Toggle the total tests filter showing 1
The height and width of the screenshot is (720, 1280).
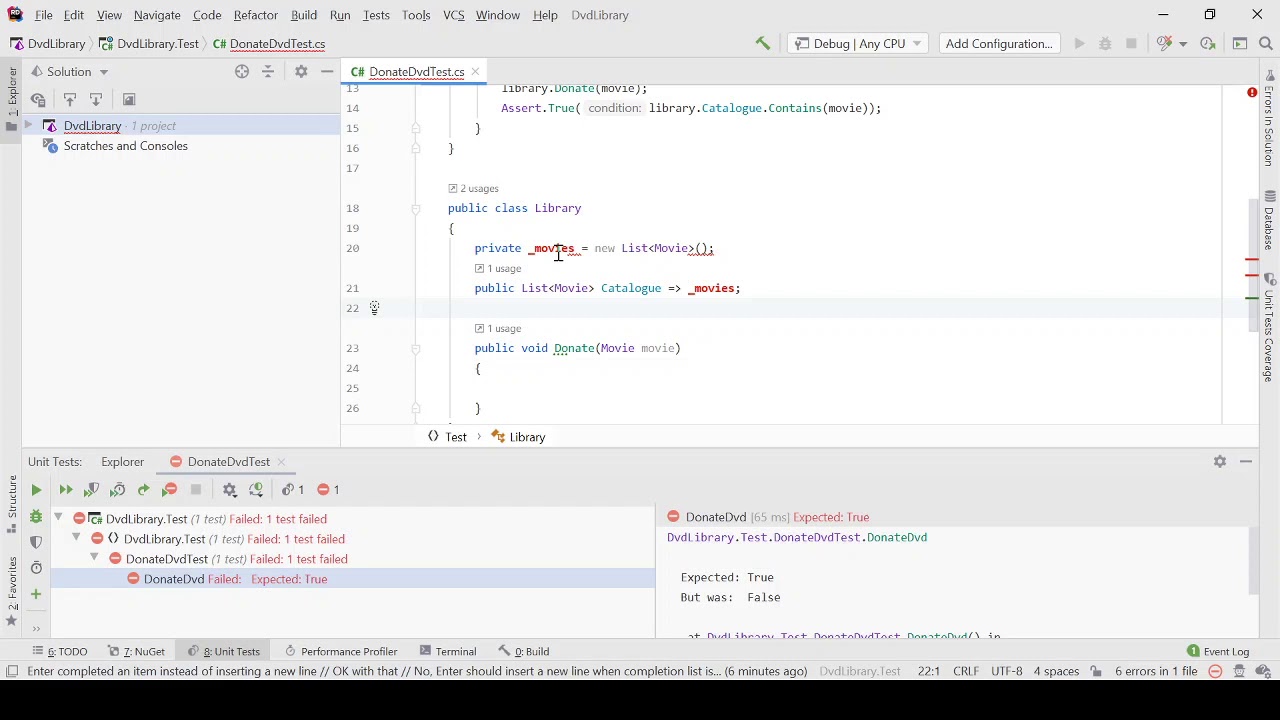[293, 489]
